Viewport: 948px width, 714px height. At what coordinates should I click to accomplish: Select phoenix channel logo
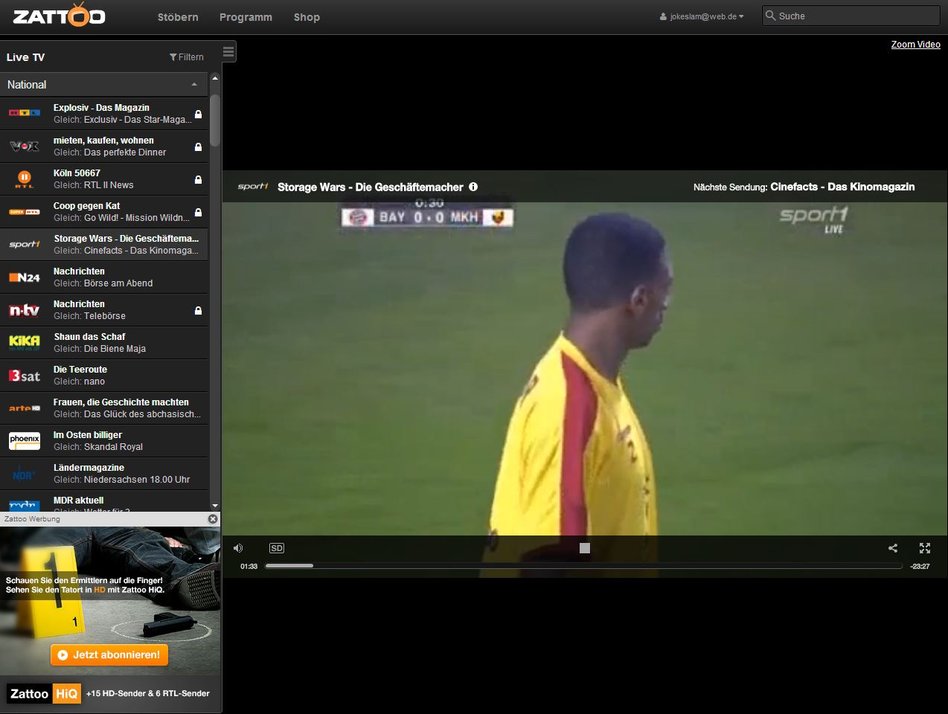(x=24, y=441)
